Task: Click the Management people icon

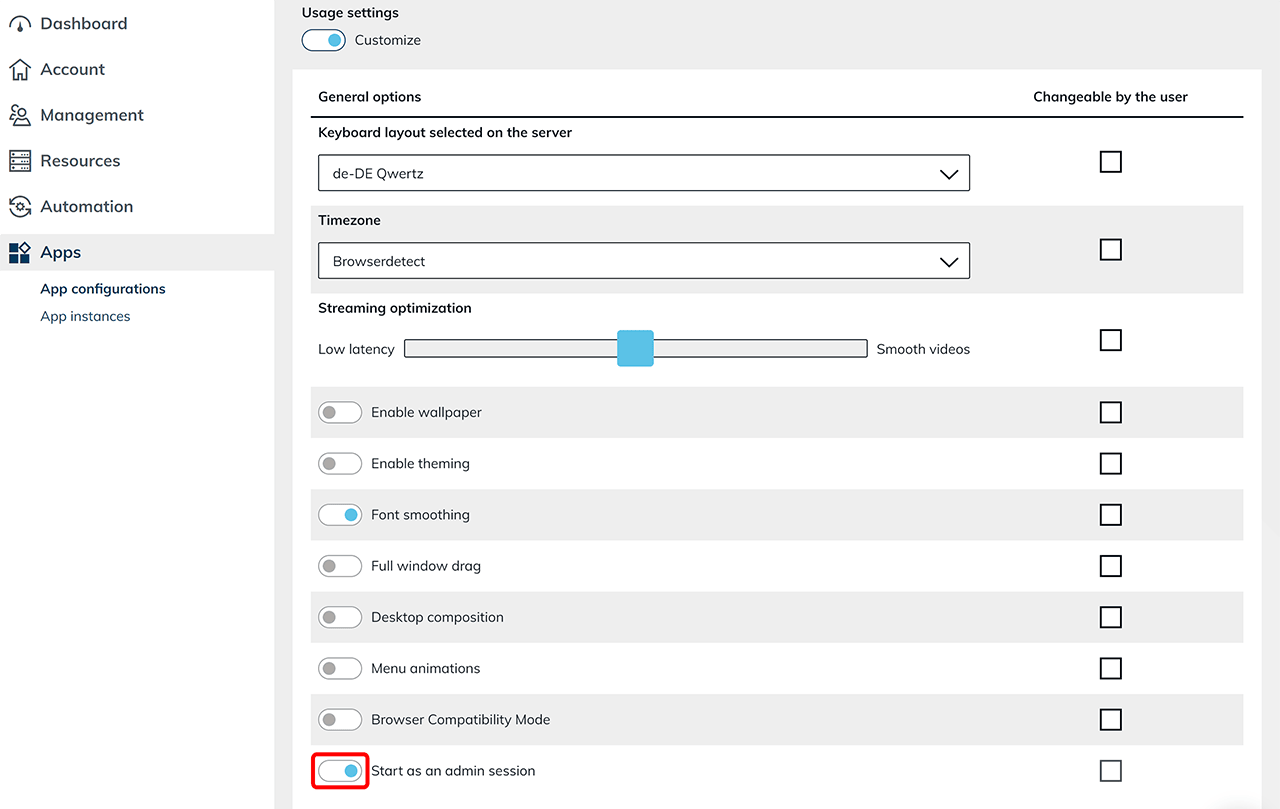Action: [20, 116]
